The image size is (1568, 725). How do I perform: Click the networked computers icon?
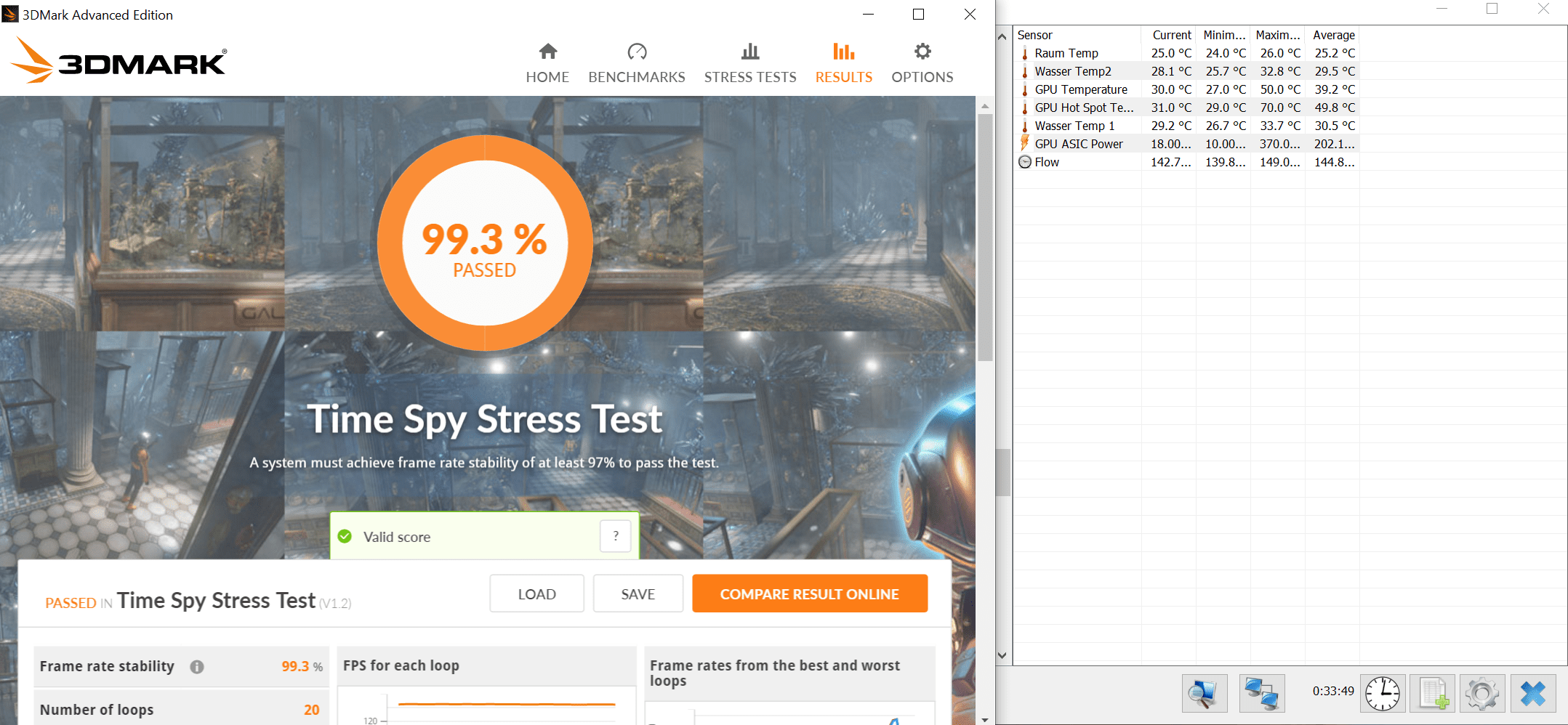(1261, 693)
